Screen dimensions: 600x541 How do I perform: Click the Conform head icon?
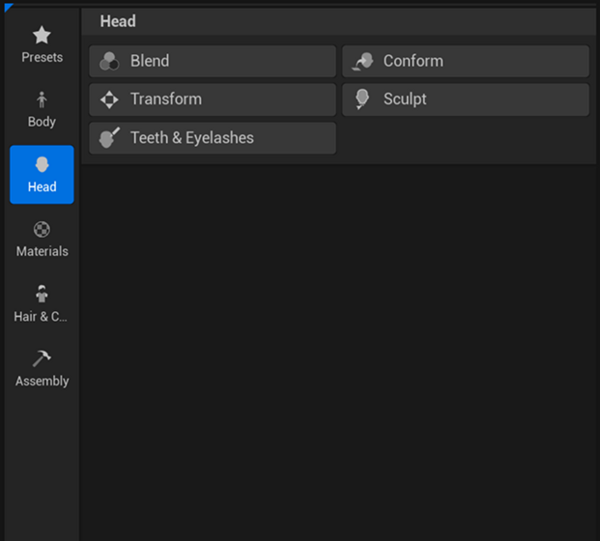(x=362, y=61)
